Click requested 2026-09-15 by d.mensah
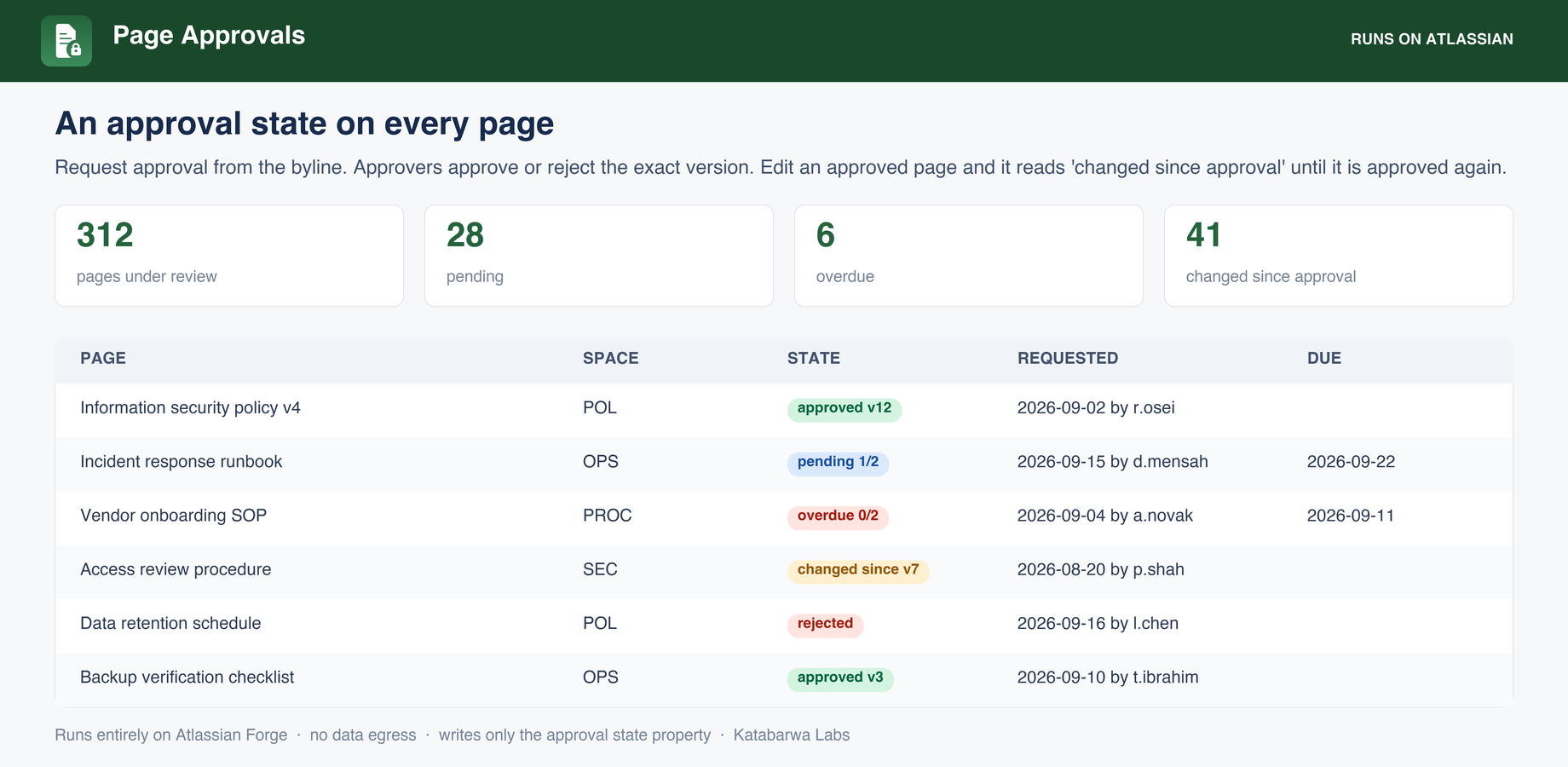 [x=1113, y=462]
